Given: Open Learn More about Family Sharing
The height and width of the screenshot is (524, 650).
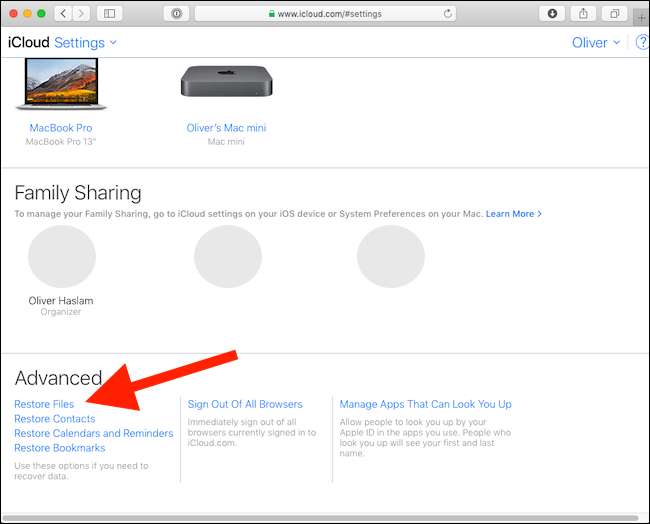Looking at the screenshot, I should coord(514,214).
